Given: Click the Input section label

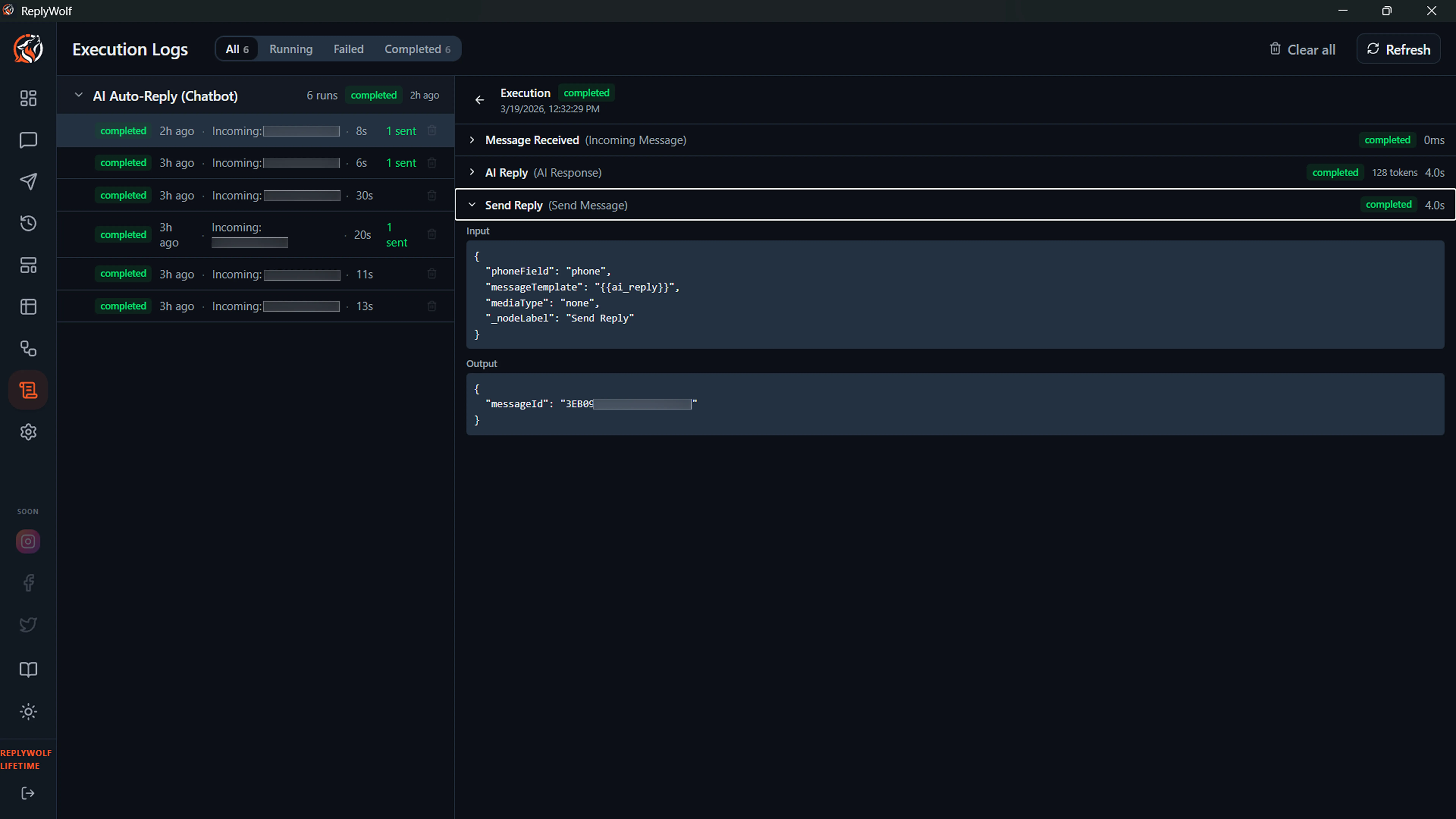Looking at the screenshot, I should click(x=478, y=231).
